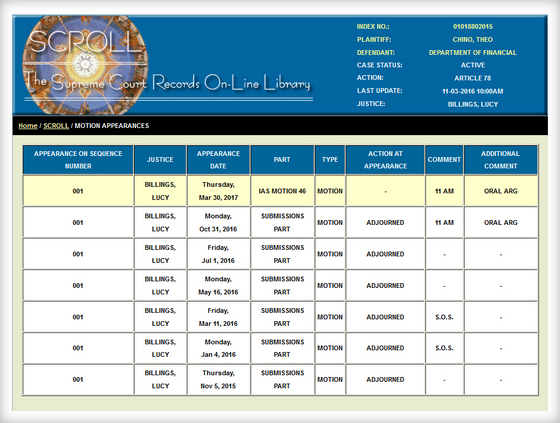
Task: Click the Friday, Mar 11, 2016 date cell
Action: point(218,317)
